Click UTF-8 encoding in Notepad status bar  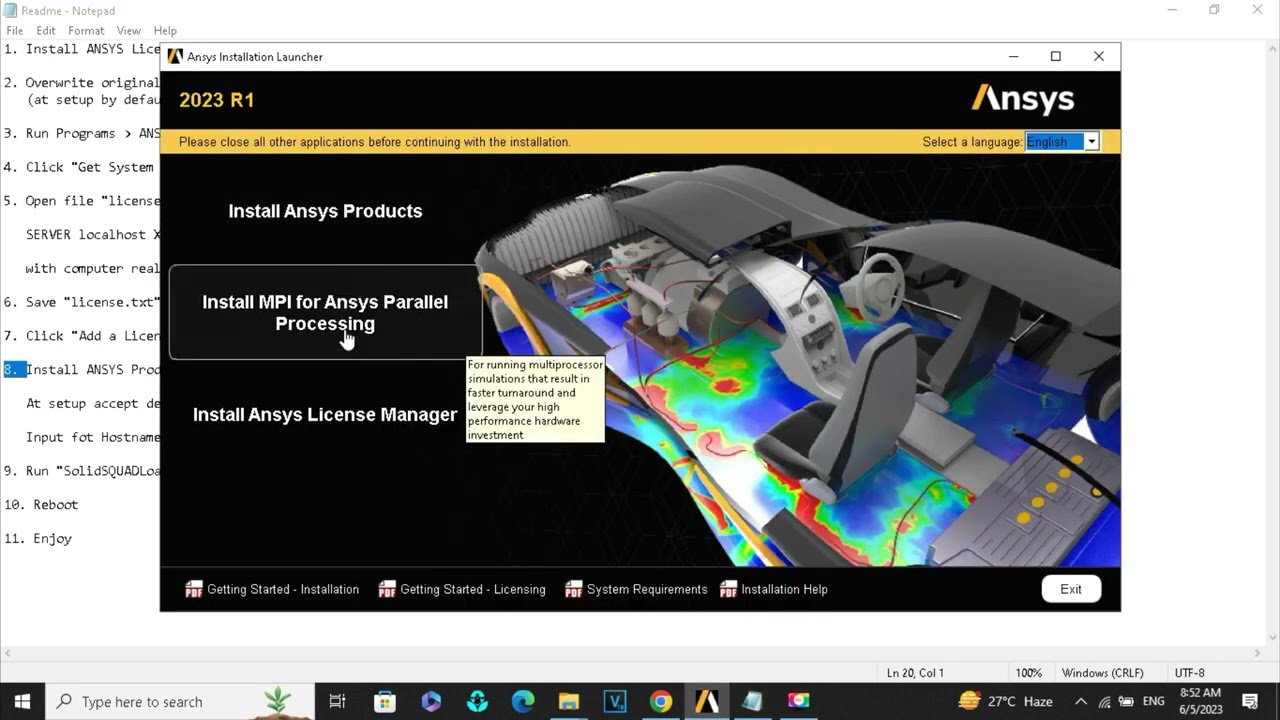1190,673
